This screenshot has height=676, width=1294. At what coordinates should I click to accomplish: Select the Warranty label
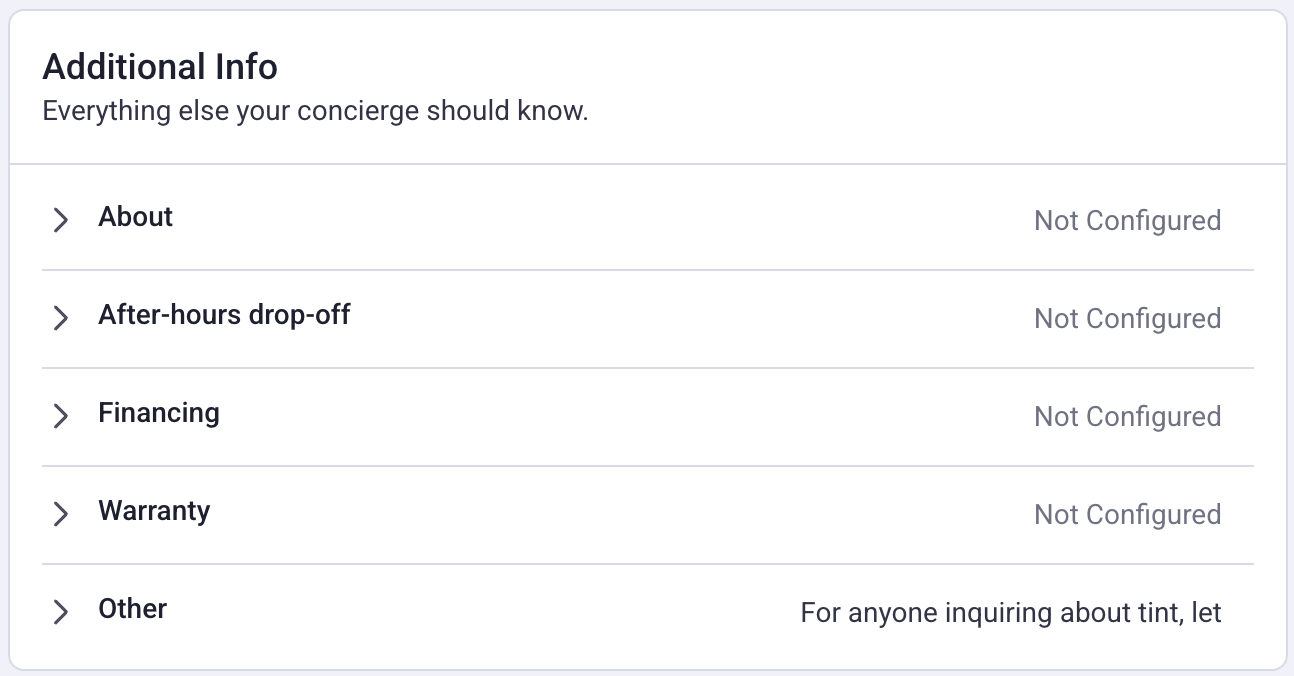click(154, 511)
